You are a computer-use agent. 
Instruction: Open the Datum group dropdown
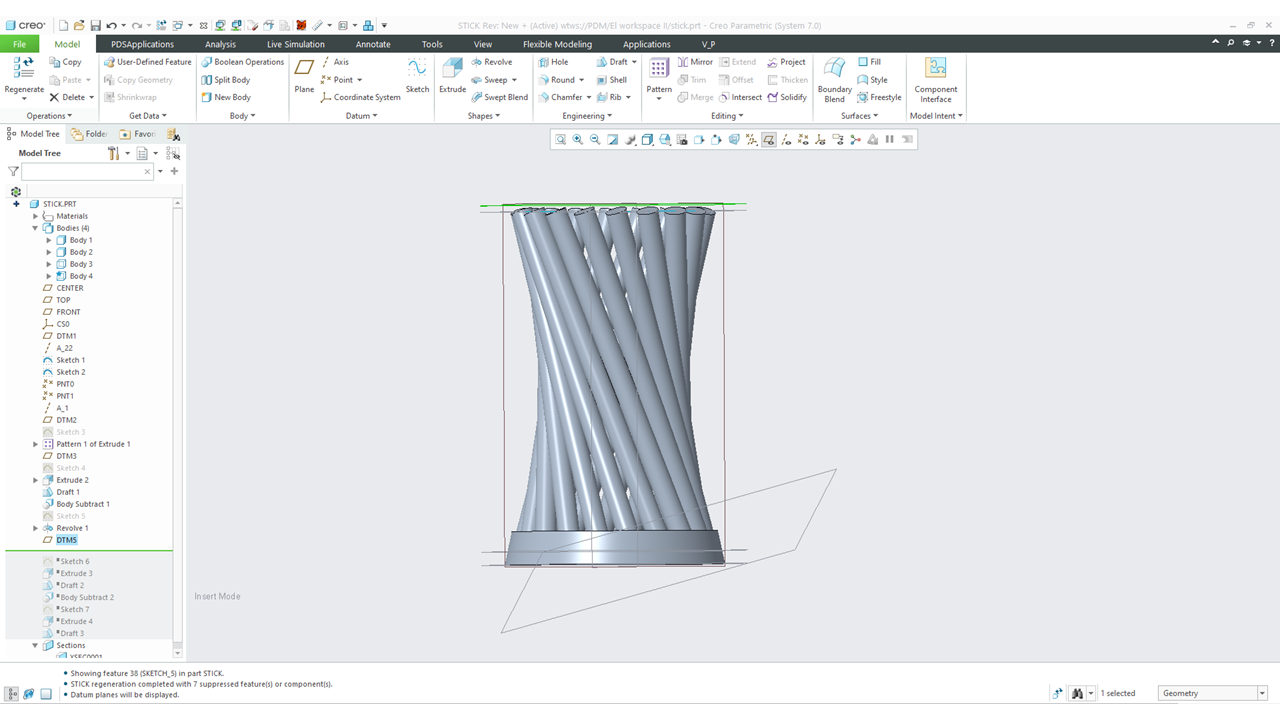(x=361, y=116)
